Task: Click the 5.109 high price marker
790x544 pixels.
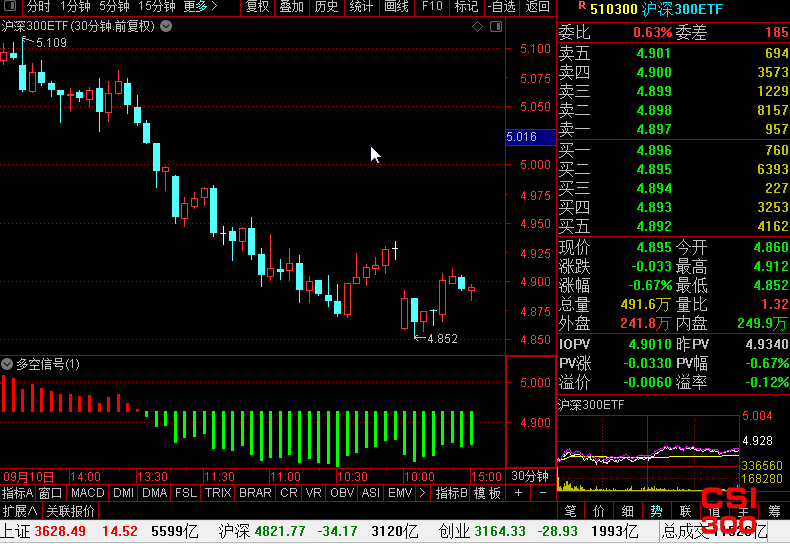Action: coord(51,43)
